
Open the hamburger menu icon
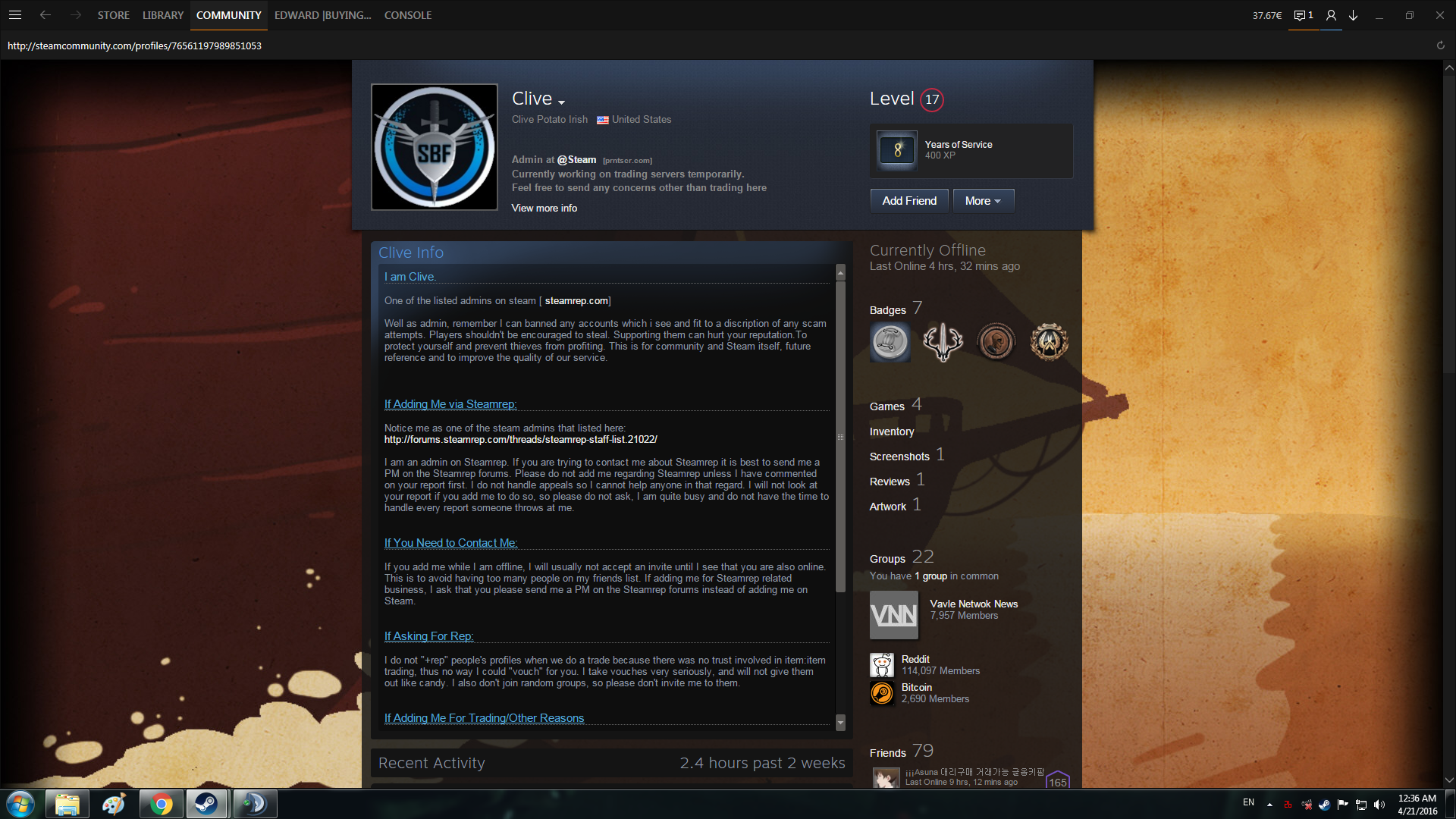click(x=14, y=15)
